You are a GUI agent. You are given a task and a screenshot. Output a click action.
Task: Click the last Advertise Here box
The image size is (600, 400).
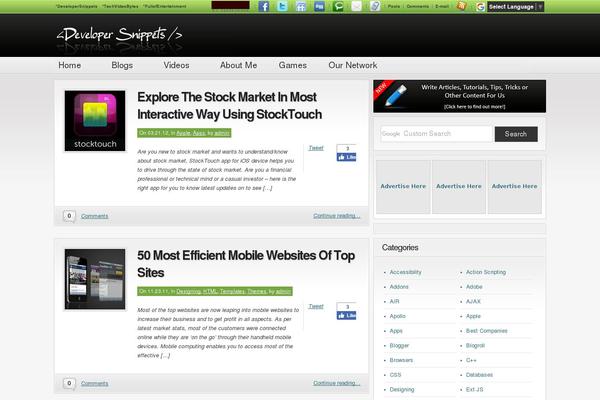point(515,186)
